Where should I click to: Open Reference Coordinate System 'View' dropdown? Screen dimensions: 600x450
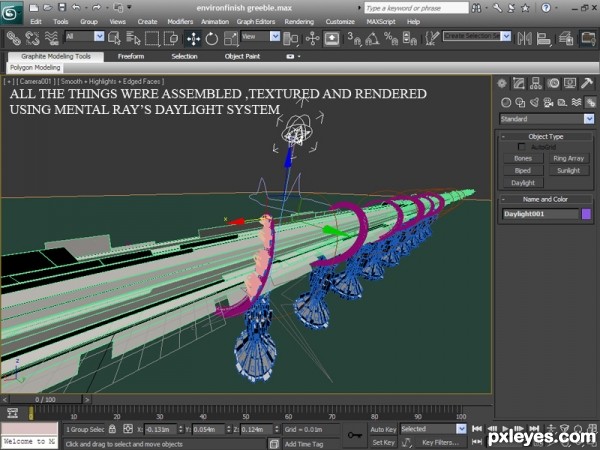pos(275,36)
